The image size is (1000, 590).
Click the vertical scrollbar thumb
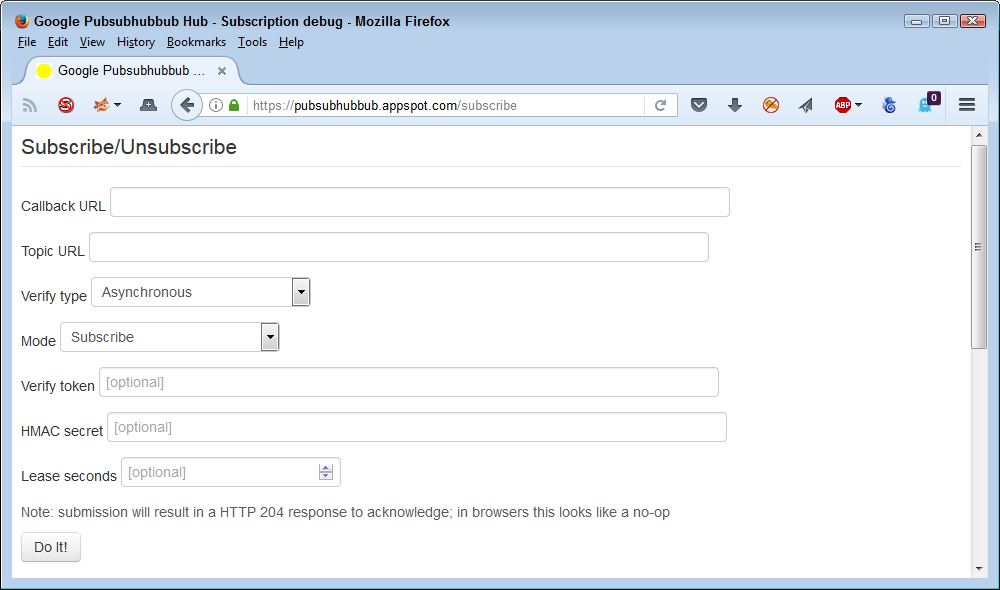click(979, 247)
